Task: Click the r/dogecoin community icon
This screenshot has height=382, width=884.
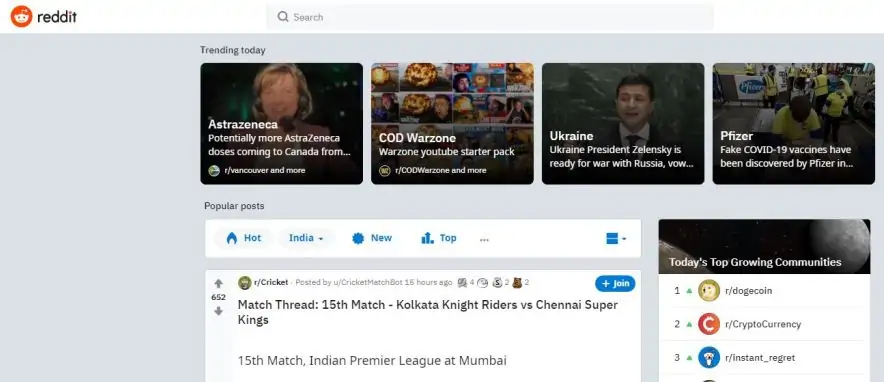Action: pyautogui.click(x=709, y=291)
